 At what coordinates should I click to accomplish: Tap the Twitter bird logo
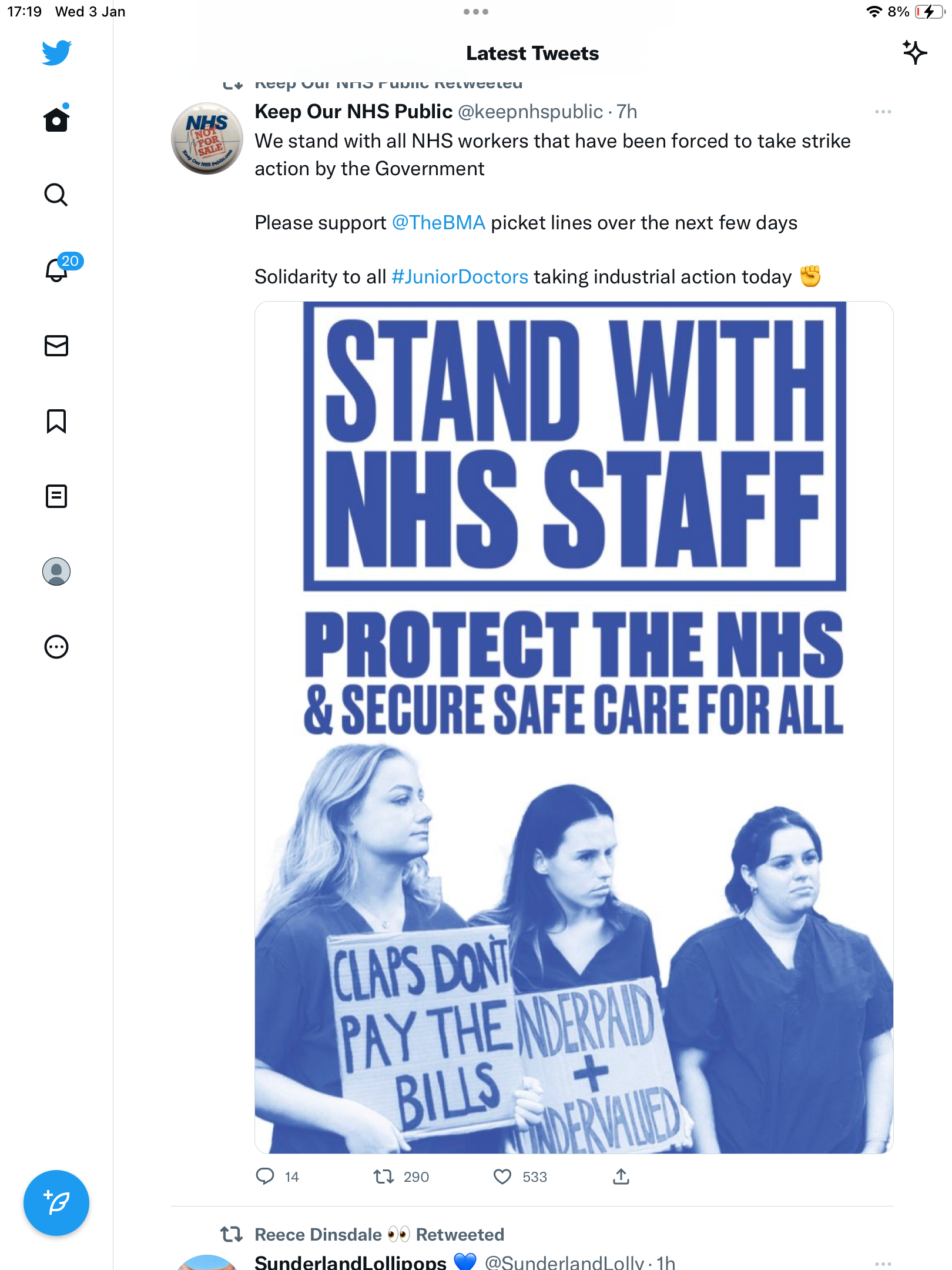[56, 52]
